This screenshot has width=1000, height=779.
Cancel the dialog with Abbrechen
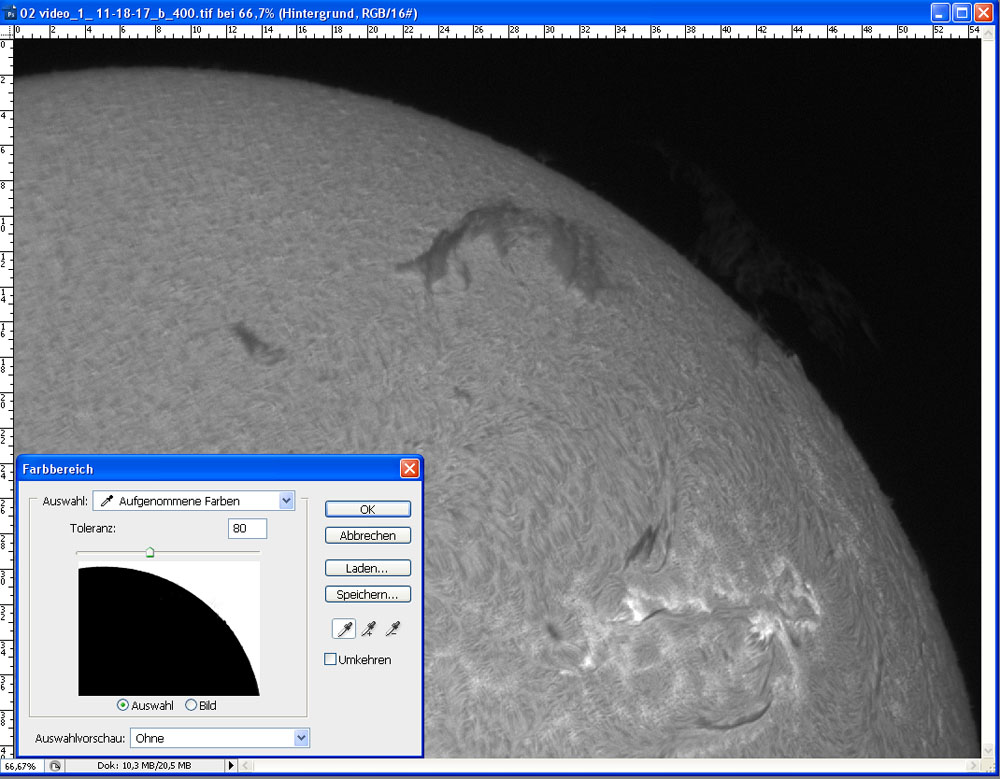(368, 535)
